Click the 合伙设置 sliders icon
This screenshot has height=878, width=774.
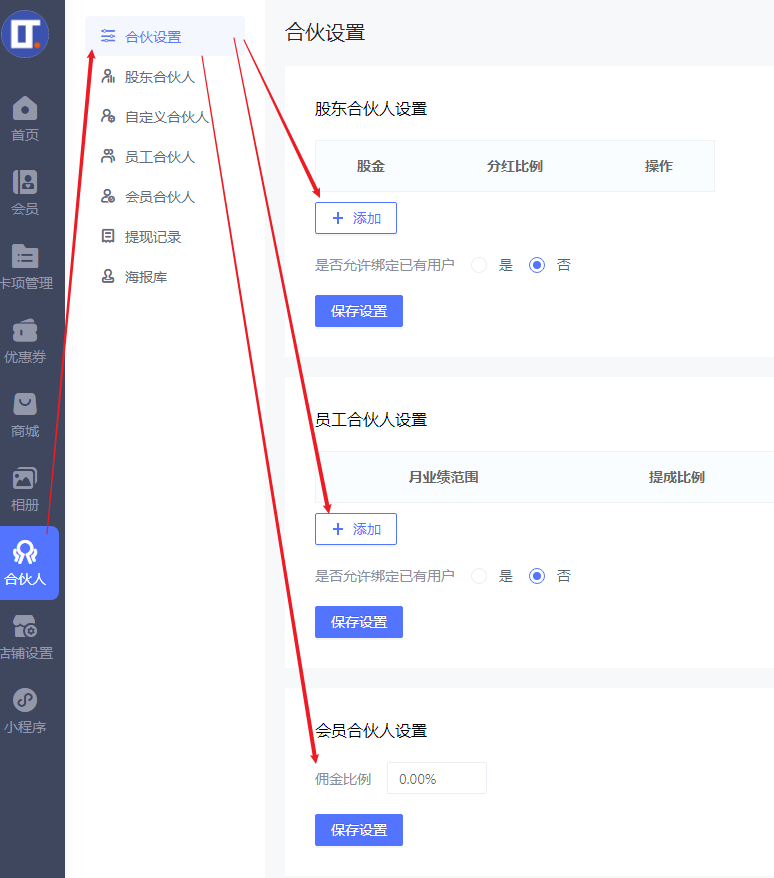[x=108, y=36]
